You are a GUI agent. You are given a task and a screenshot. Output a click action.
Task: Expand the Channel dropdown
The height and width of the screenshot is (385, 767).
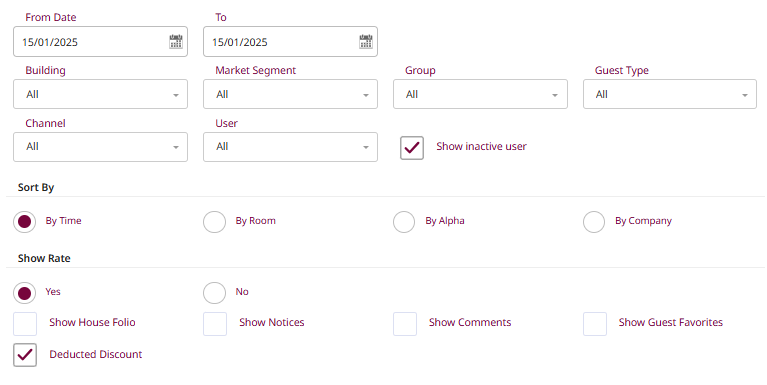(x=100, y=147)
